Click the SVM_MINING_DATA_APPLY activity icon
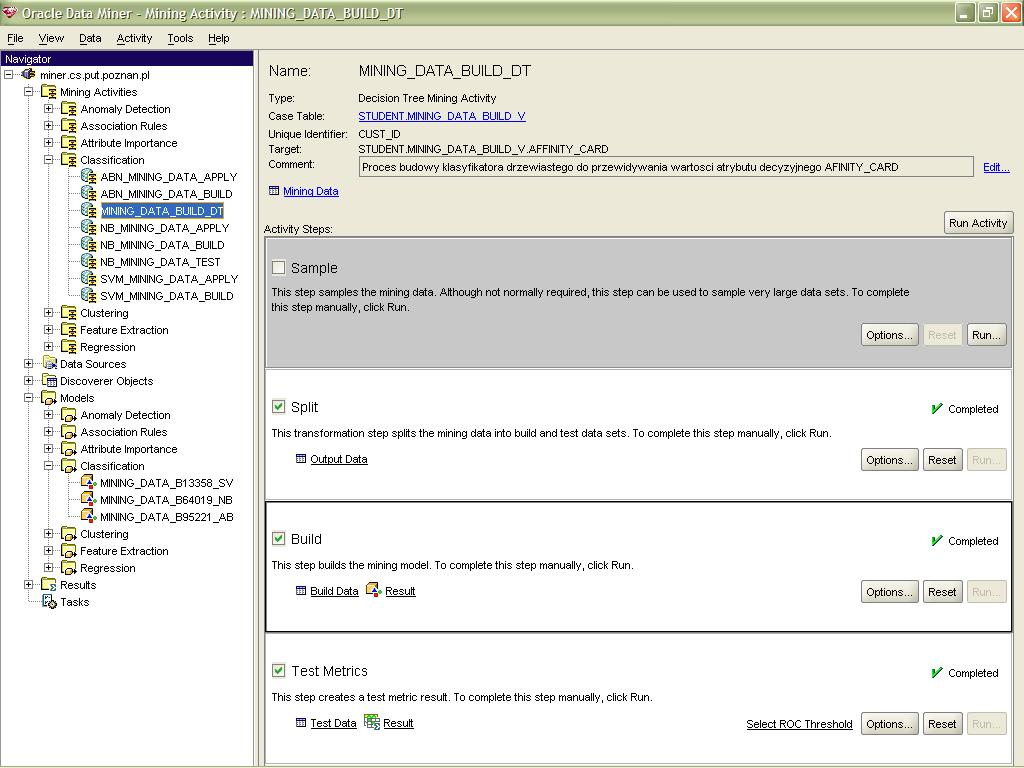The image size is (1024, 768). [89, 278]
